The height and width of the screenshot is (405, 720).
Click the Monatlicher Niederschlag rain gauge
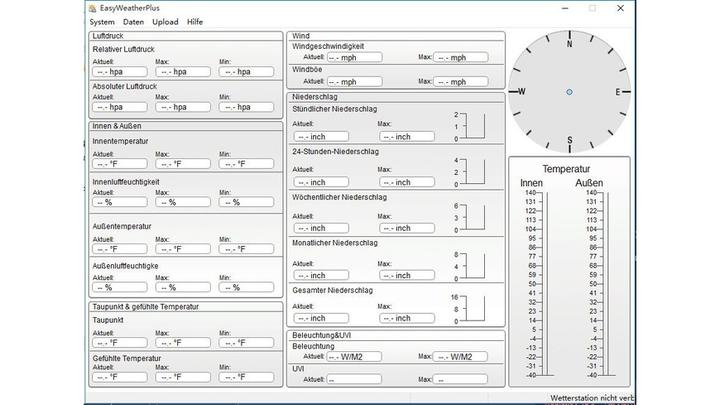tap(475, 266)
